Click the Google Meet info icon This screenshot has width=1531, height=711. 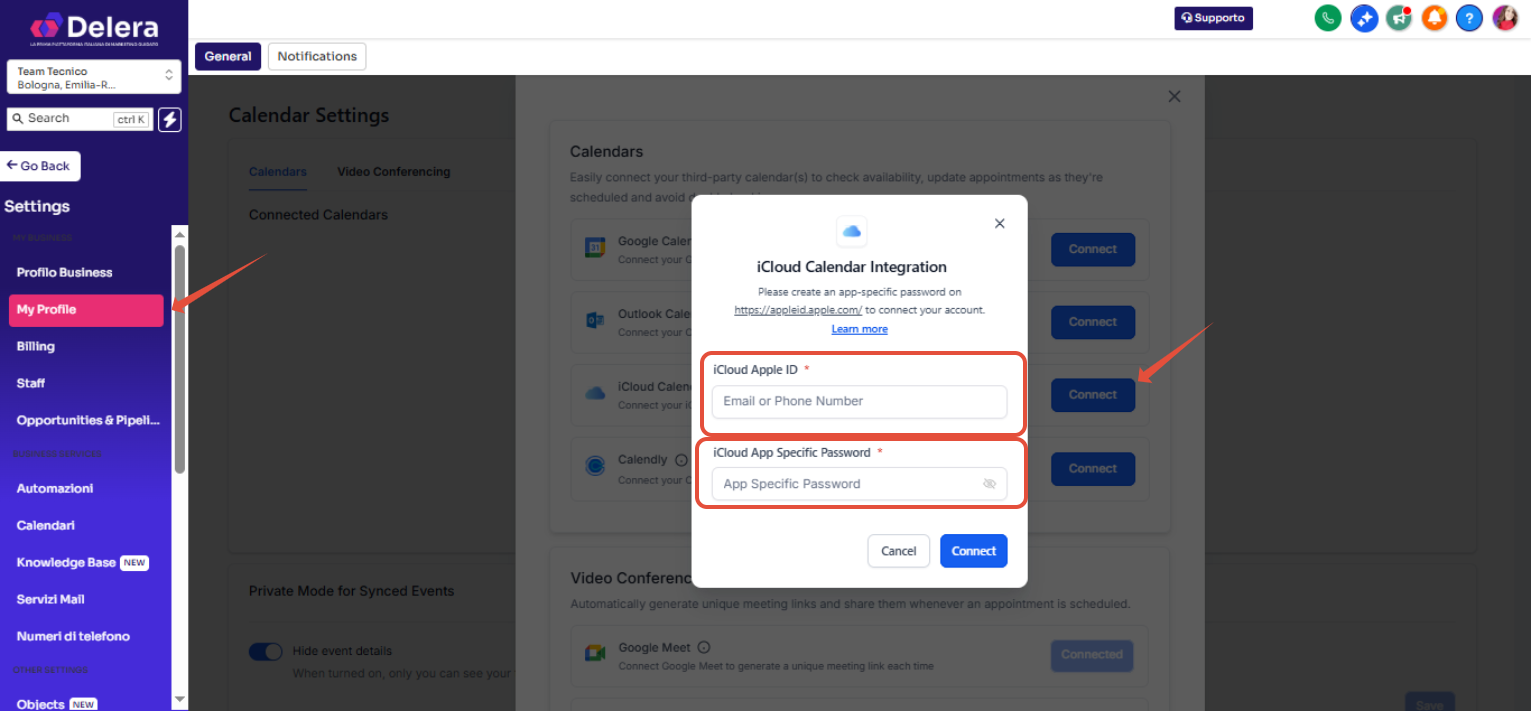click(x=704, y=647)
